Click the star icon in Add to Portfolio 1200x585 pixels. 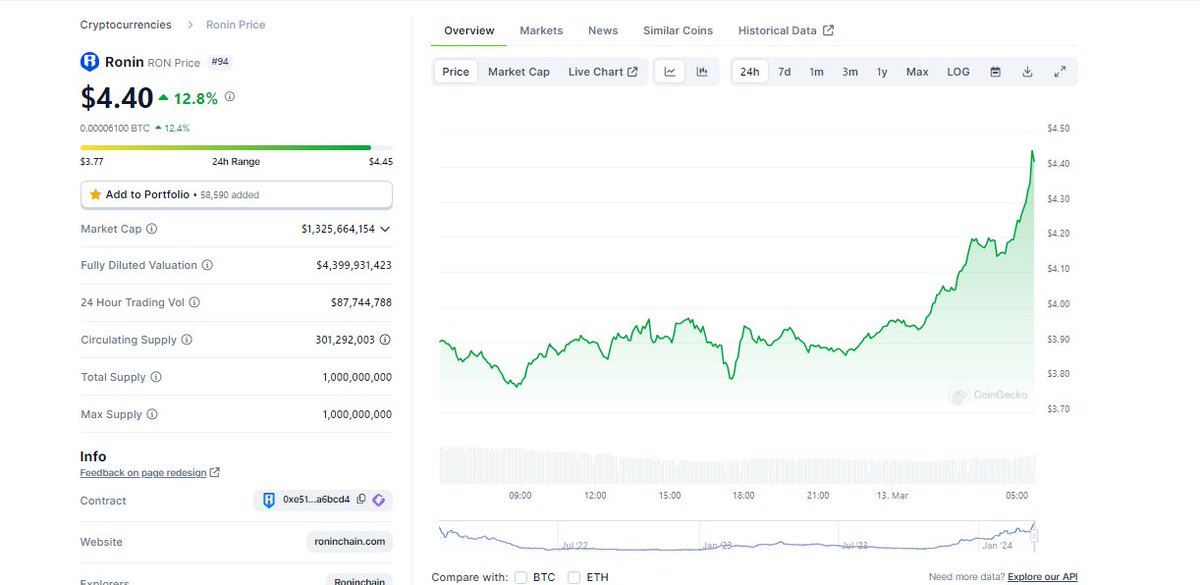(x=95, y=195)
